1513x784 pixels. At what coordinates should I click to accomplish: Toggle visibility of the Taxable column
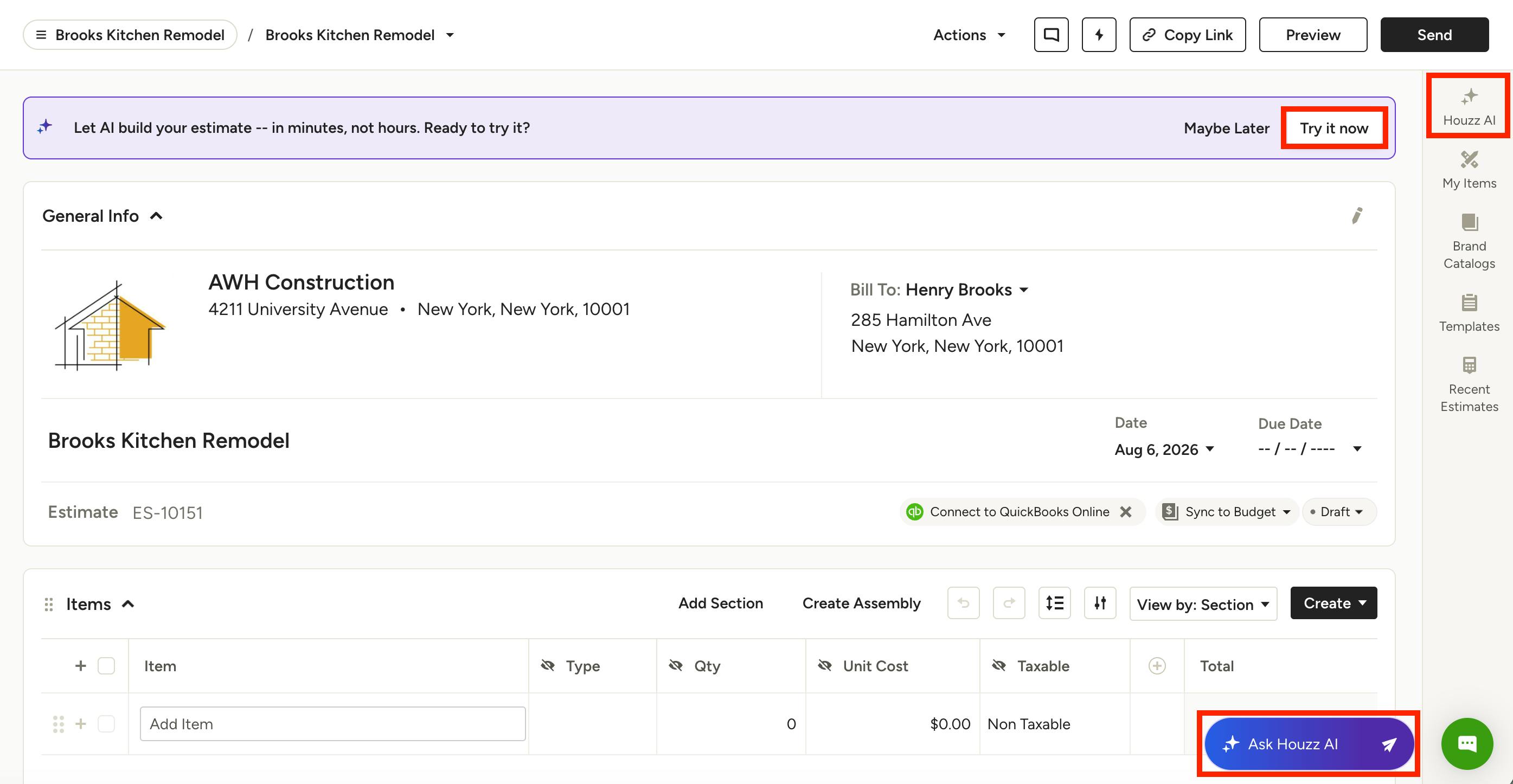[998, 665]
